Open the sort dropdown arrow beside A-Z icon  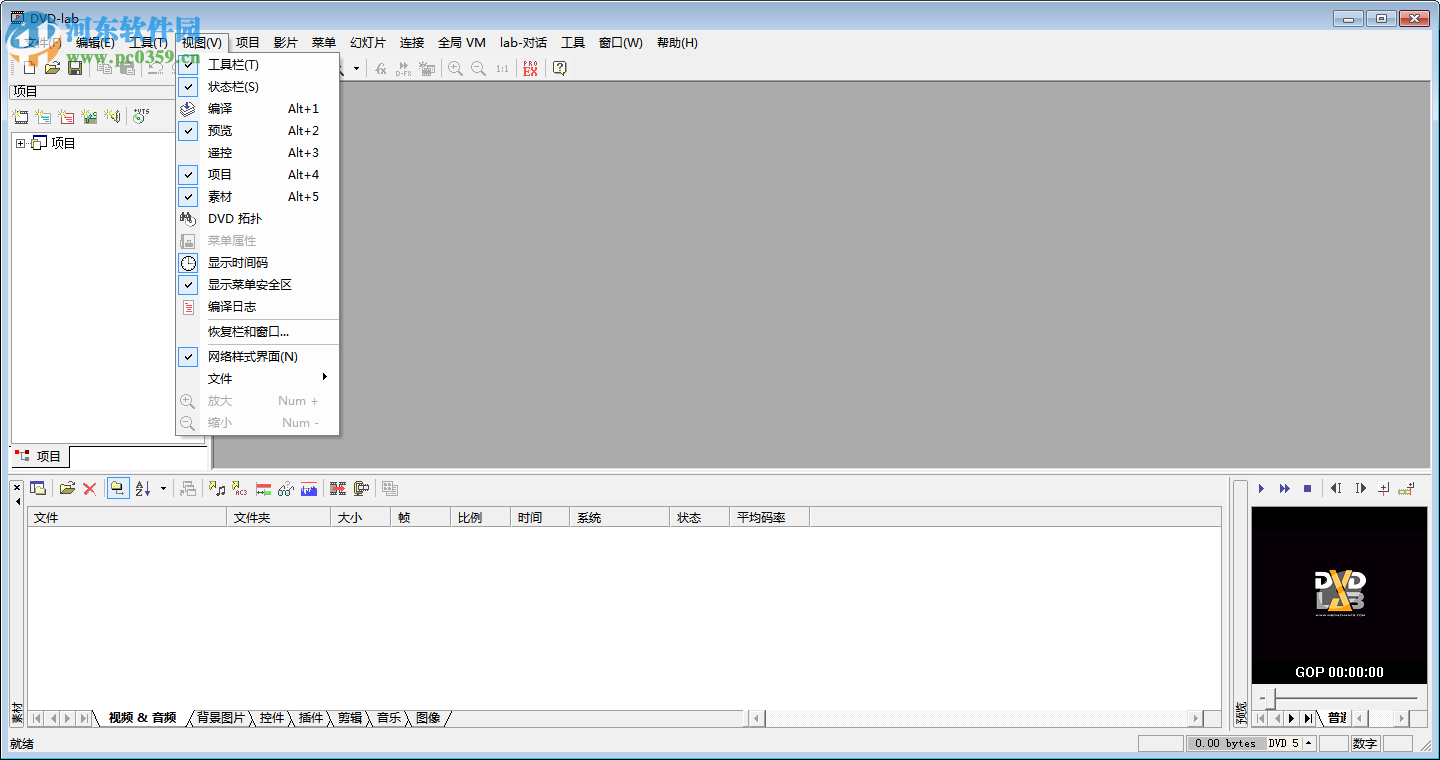[163, 489]
